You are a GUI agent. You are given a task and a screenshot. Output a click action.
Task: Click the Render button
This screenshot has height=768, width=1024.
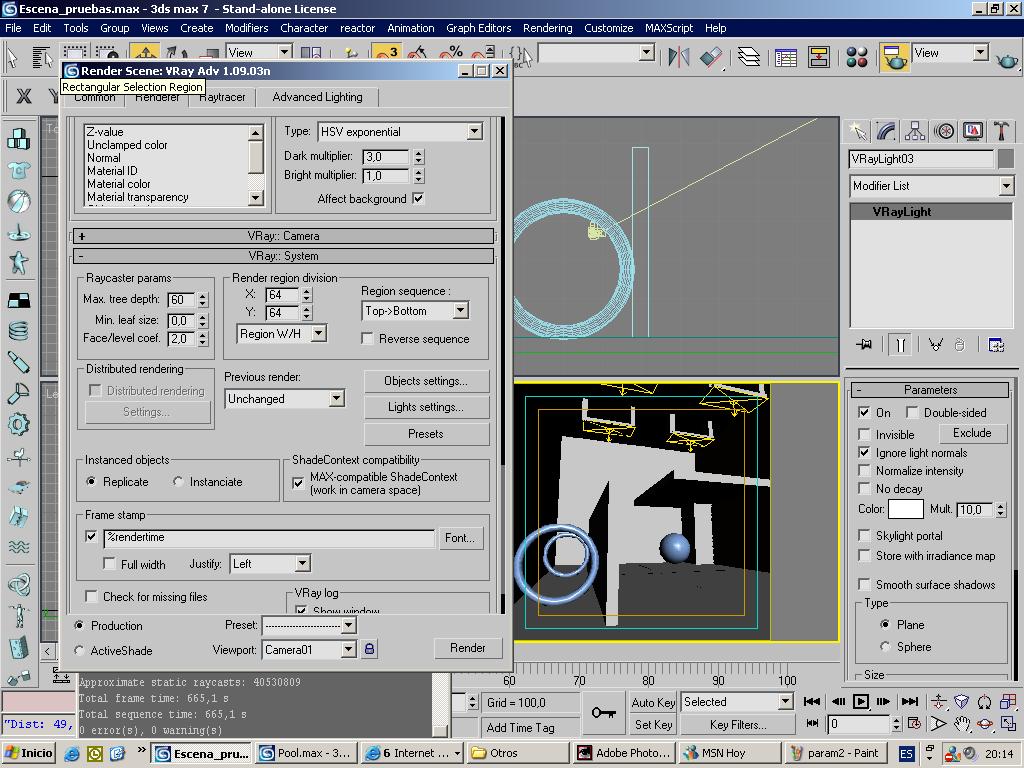point(468,648)
